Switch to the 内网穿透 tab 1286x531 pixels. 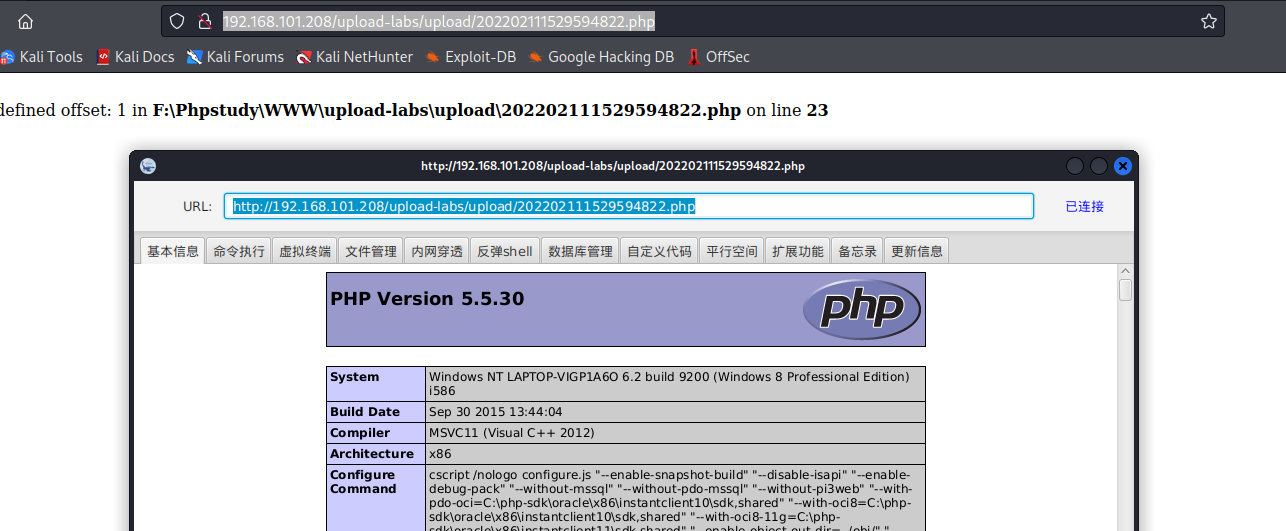[x=437, y=251]
